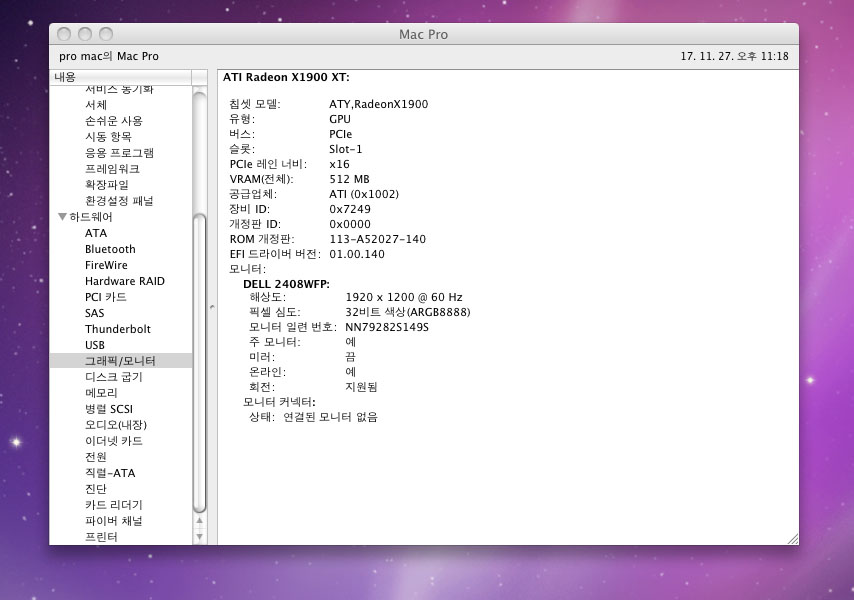This screenshot has width=854, height=600.
Task: Select Bluetooth in the hardware list
Action: (110, 249)
